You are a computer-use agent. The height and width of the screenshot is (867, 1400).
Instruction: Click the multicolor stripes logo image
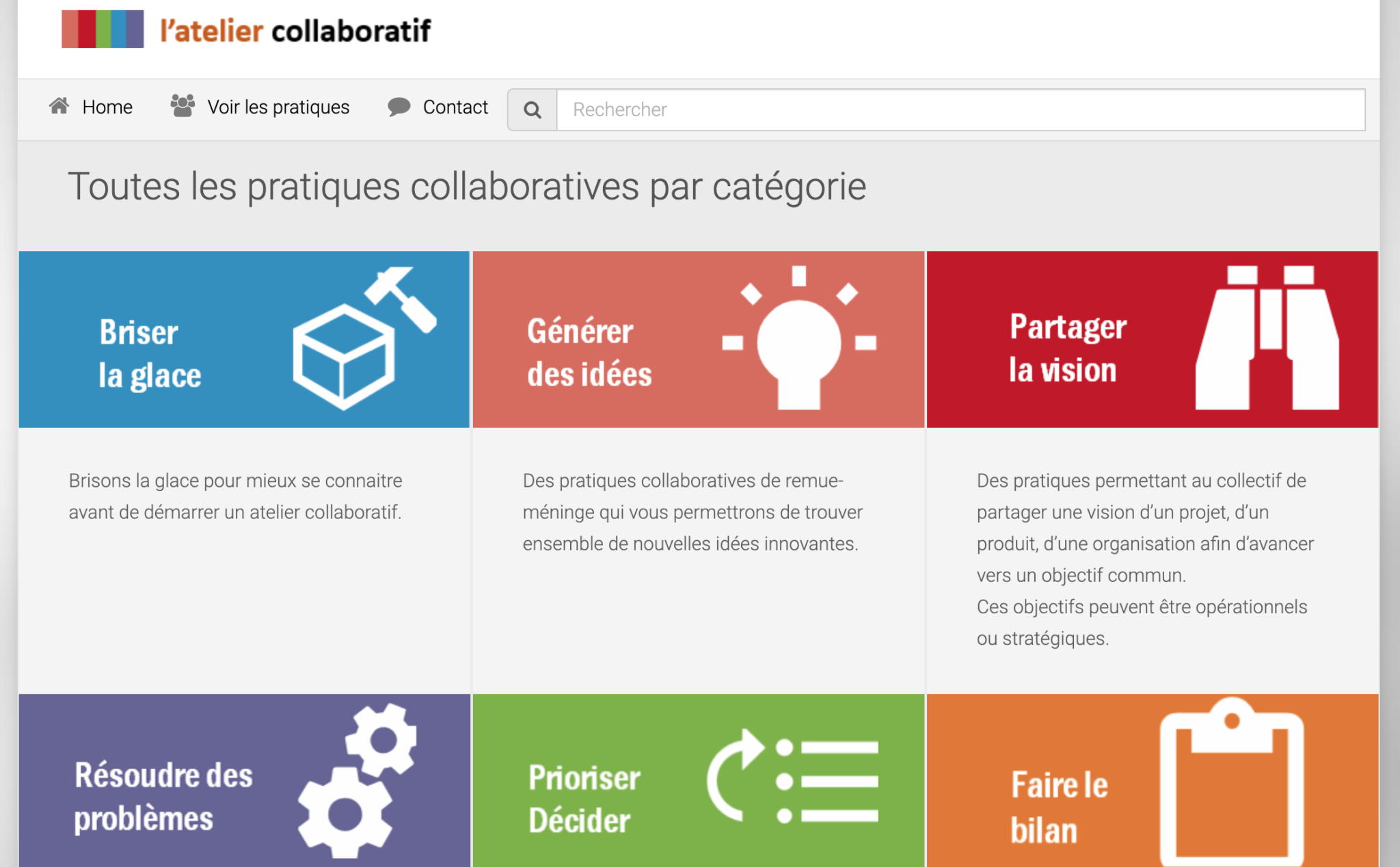[103, 29]
